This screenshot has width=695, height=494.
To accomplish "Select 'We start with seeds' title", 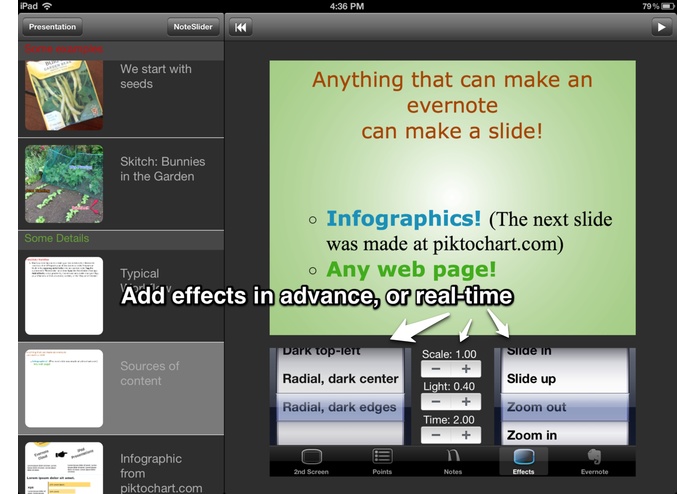I will (156, 76).
